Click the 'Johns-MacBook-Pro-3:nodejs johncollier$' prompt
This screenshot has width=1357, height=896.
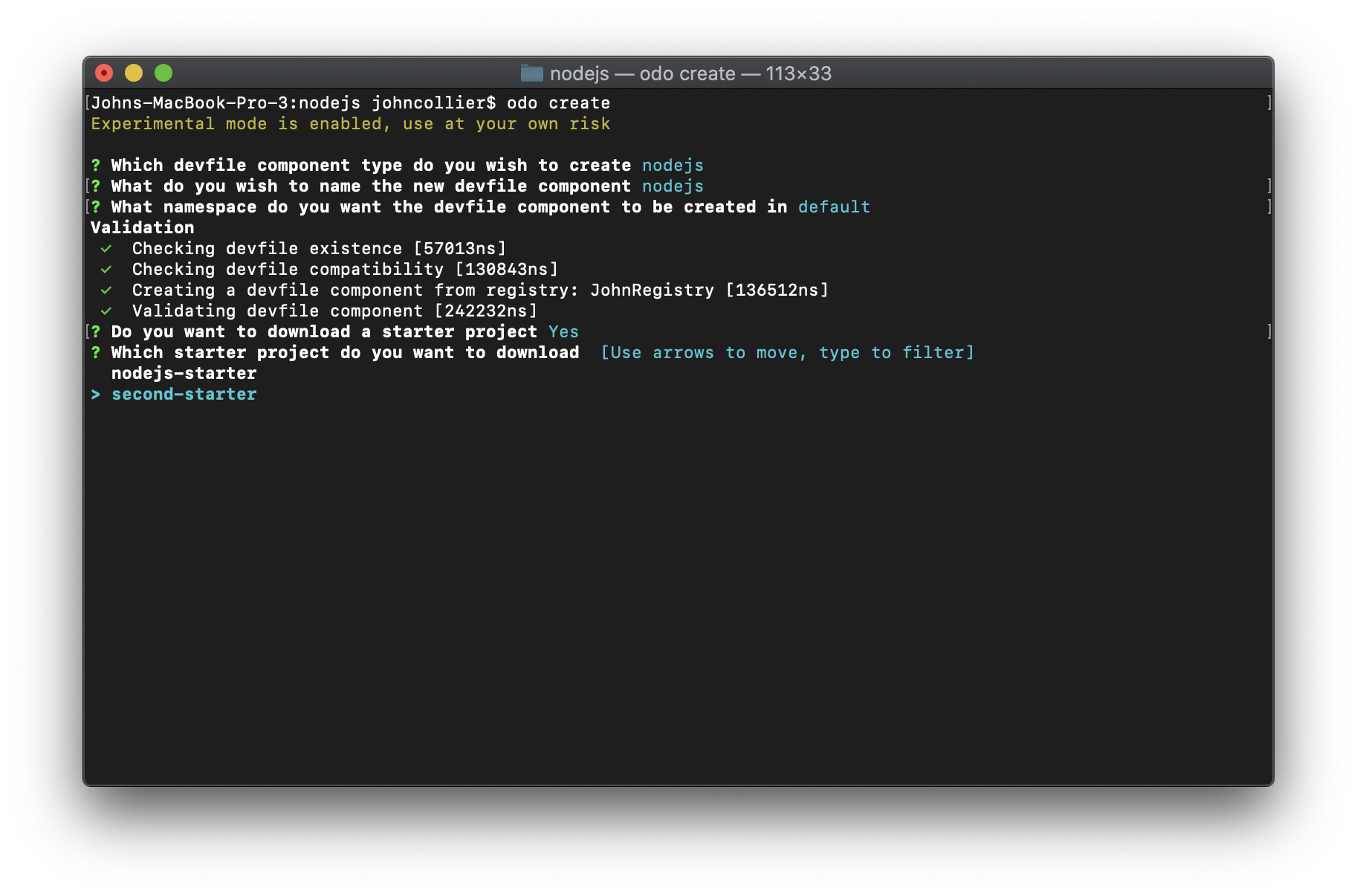[293, 103]
